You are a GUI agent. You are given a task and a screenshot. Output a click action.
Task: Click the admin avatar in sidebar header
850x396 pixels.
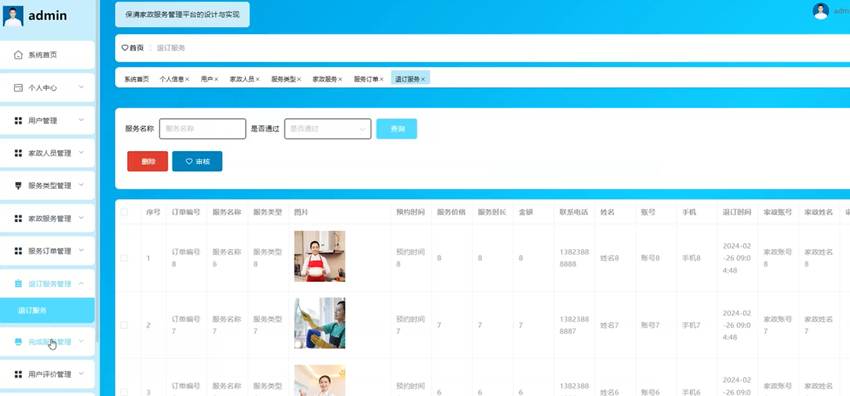(13, 16)
